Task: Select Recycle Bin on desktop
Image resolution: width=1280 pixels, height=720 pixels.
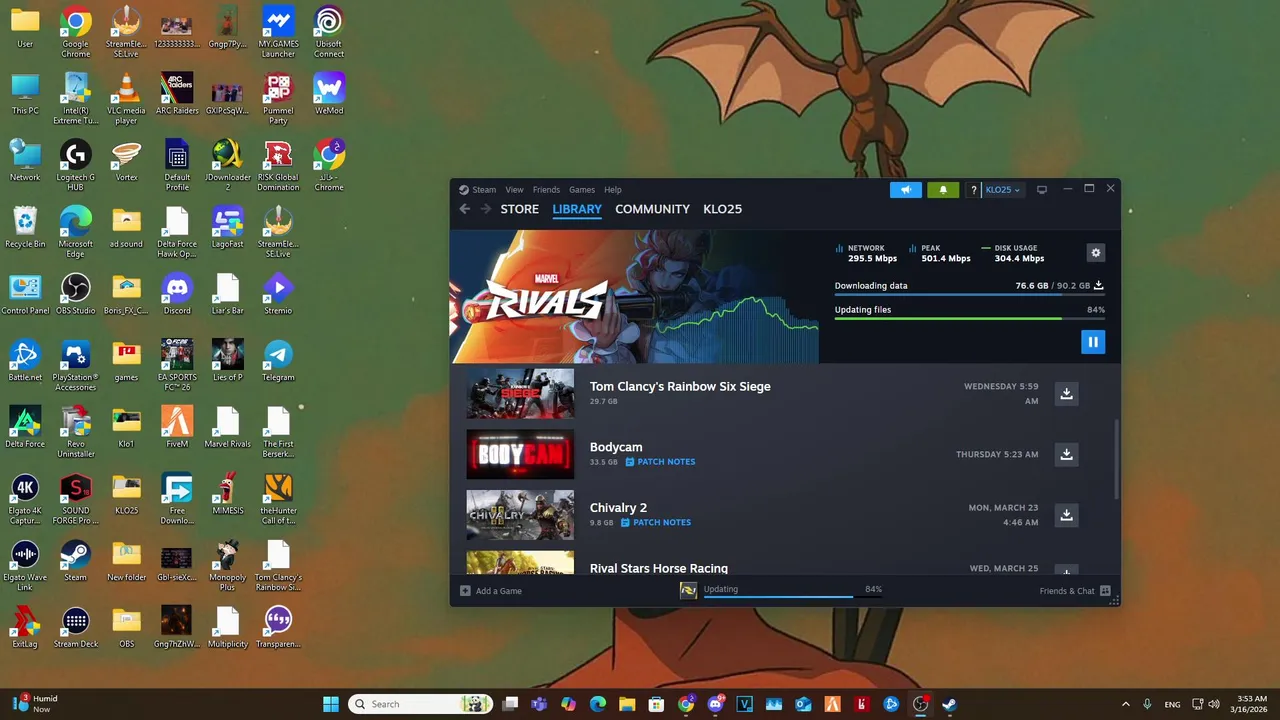Action: [25, 228]
